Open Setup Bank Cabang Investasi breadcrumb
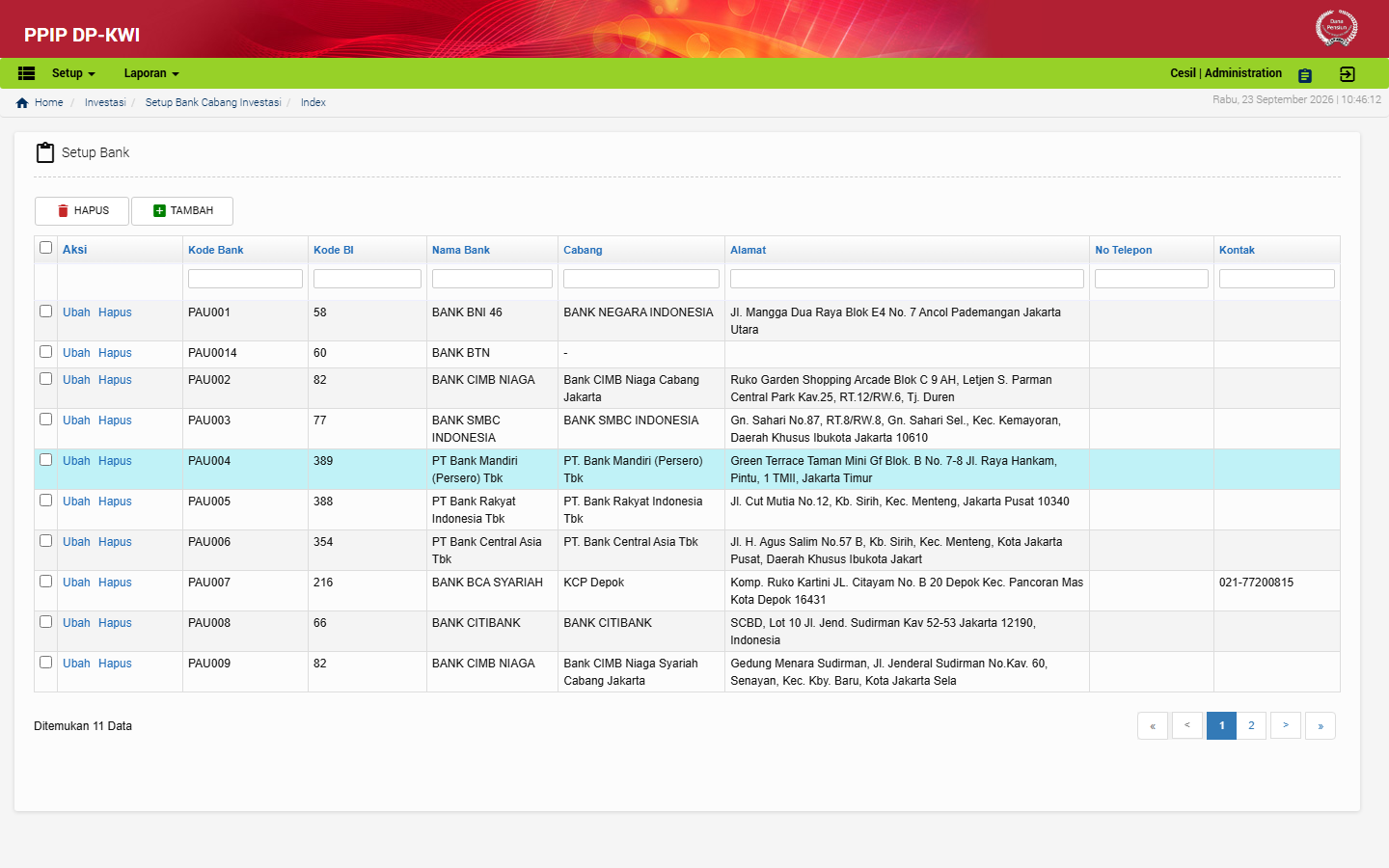 pos(213,102)
